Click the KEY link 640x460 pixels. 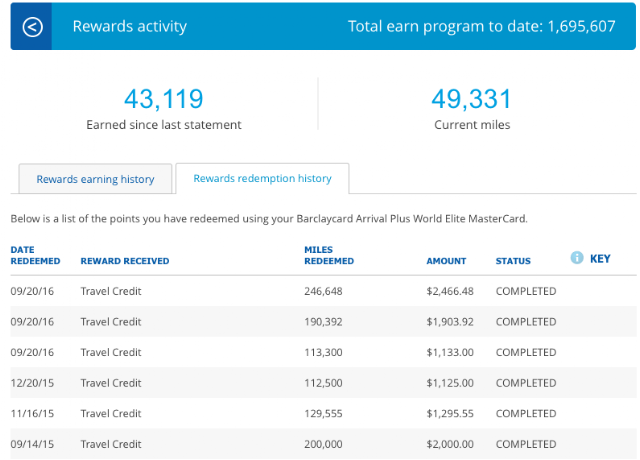tap(600, 259)
